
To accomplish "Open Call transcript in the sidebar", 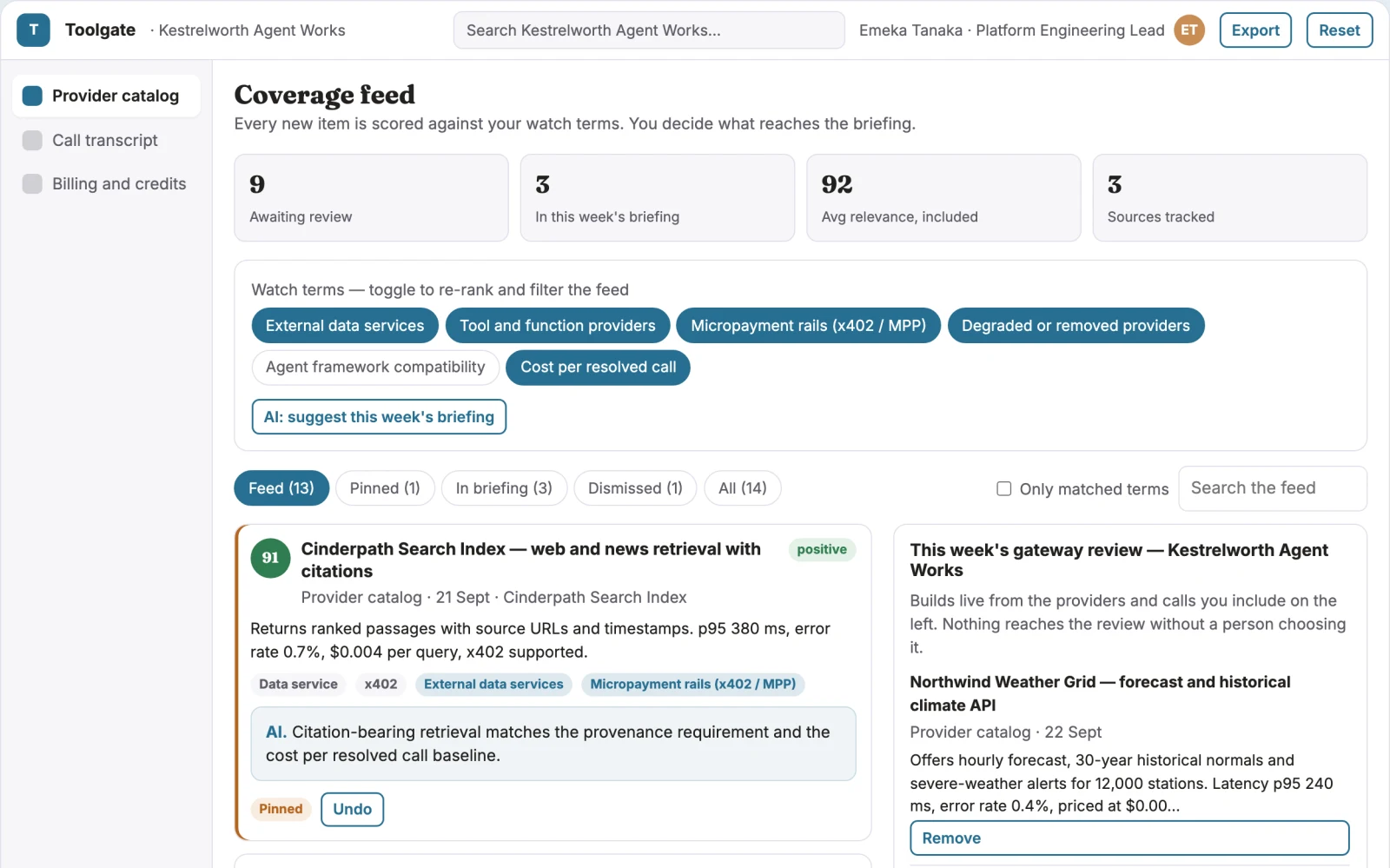I will tap(106, 140).
